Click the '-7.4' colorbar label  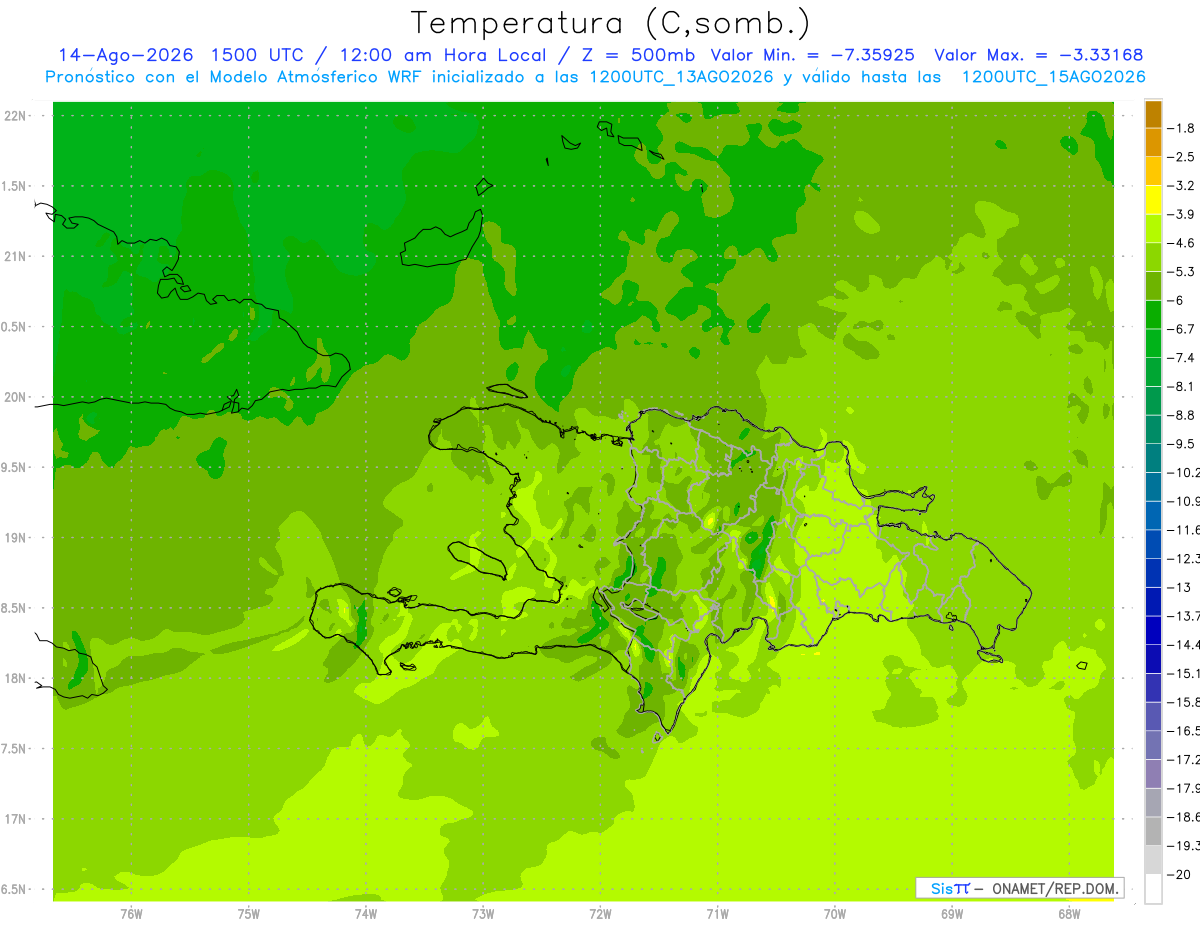pyautogui.click(x=1183, y=357)
